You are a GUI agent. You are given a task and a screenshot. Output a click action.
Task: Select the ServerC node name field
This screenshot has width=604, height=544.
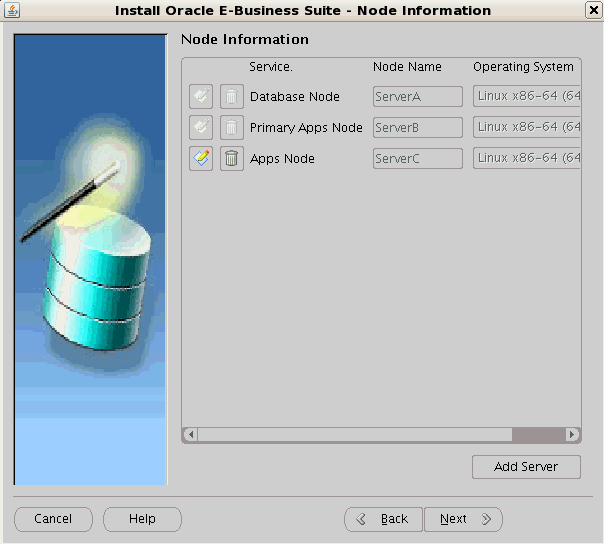pyautogui.click(x=418, y=158)
